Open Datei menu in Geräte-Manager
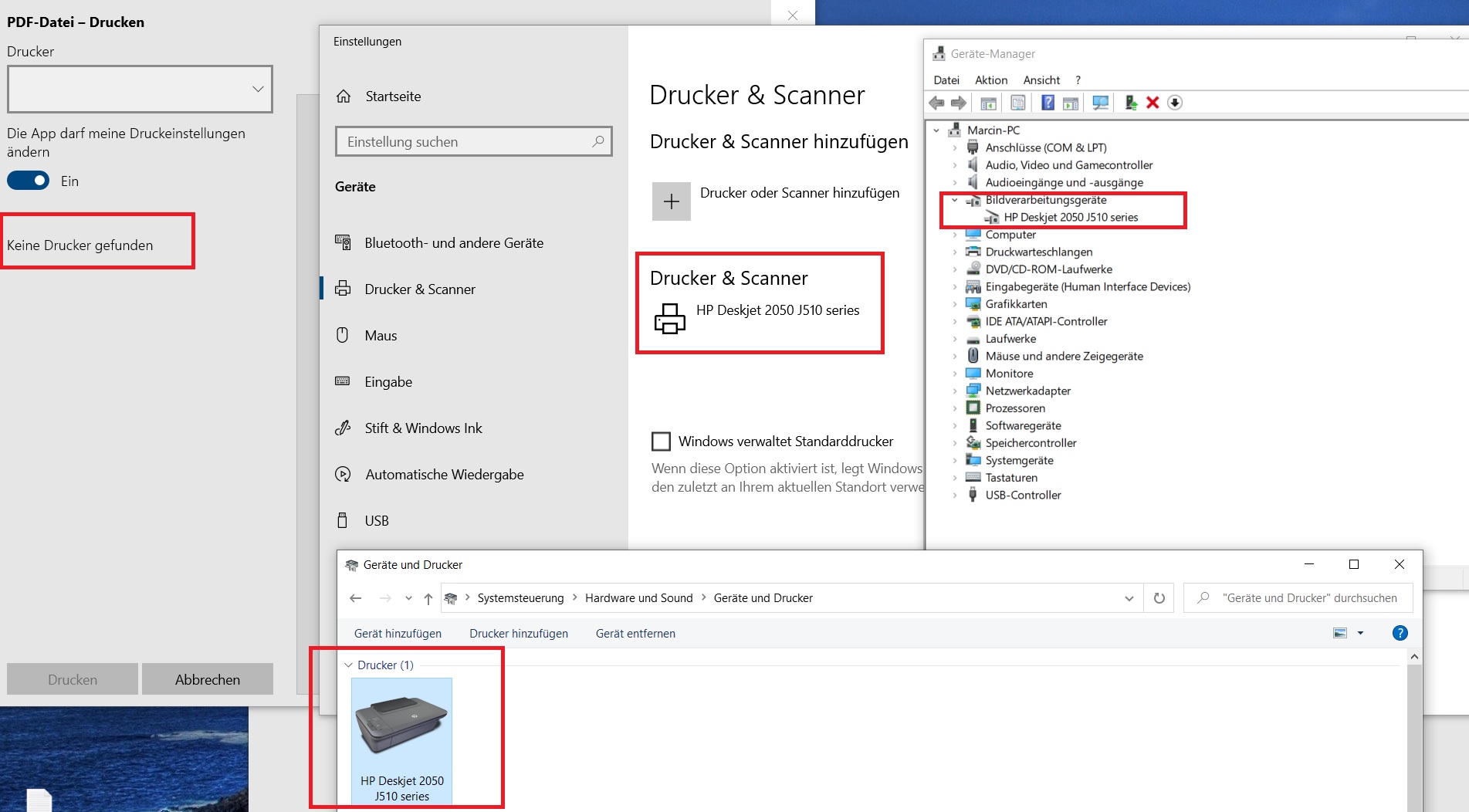Image resolution: width=1469 pixels, height=812 pixels. (946, 80)
